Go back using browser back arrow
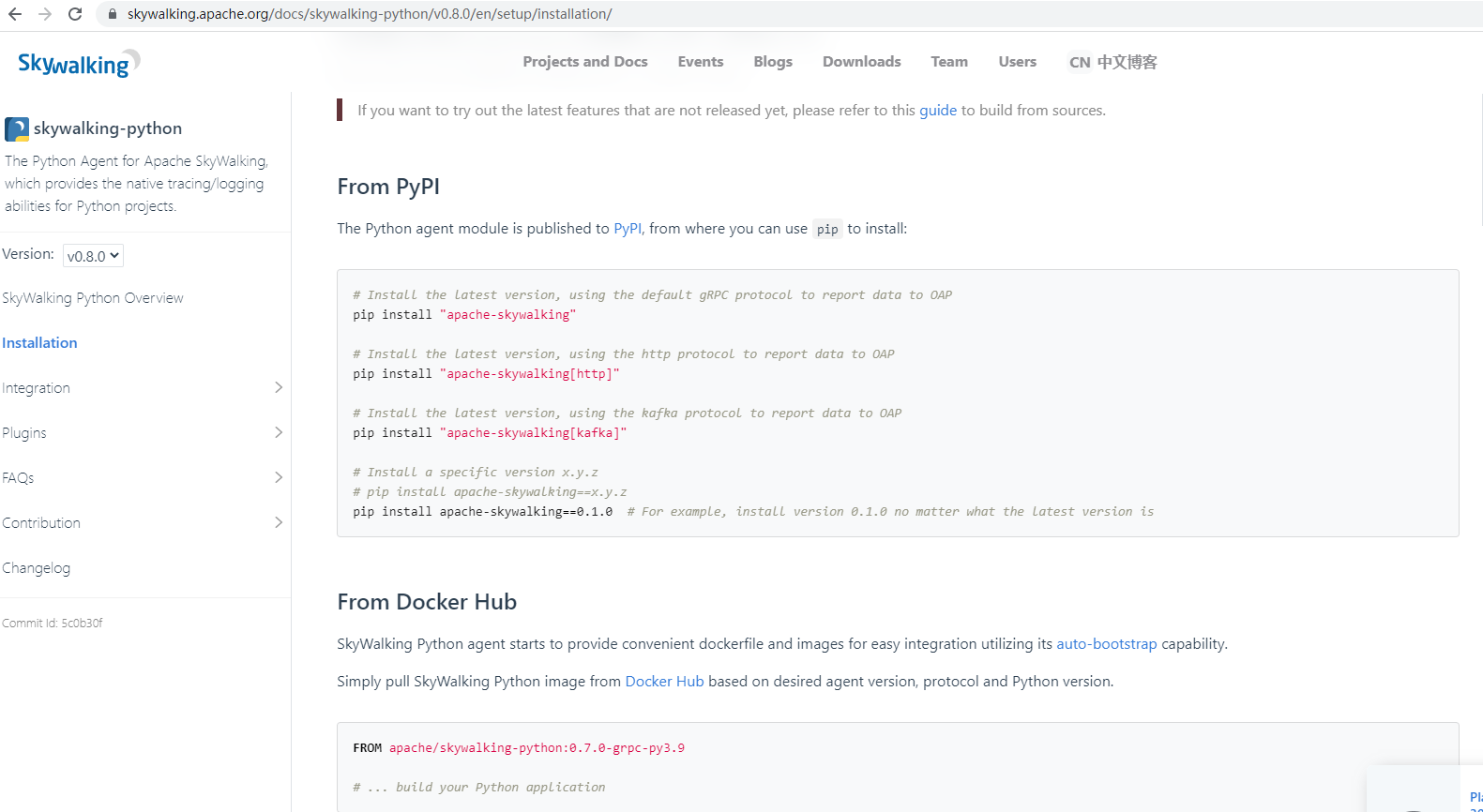The width and height of the screenshot is (1483, 812). (x=15, y=14)
